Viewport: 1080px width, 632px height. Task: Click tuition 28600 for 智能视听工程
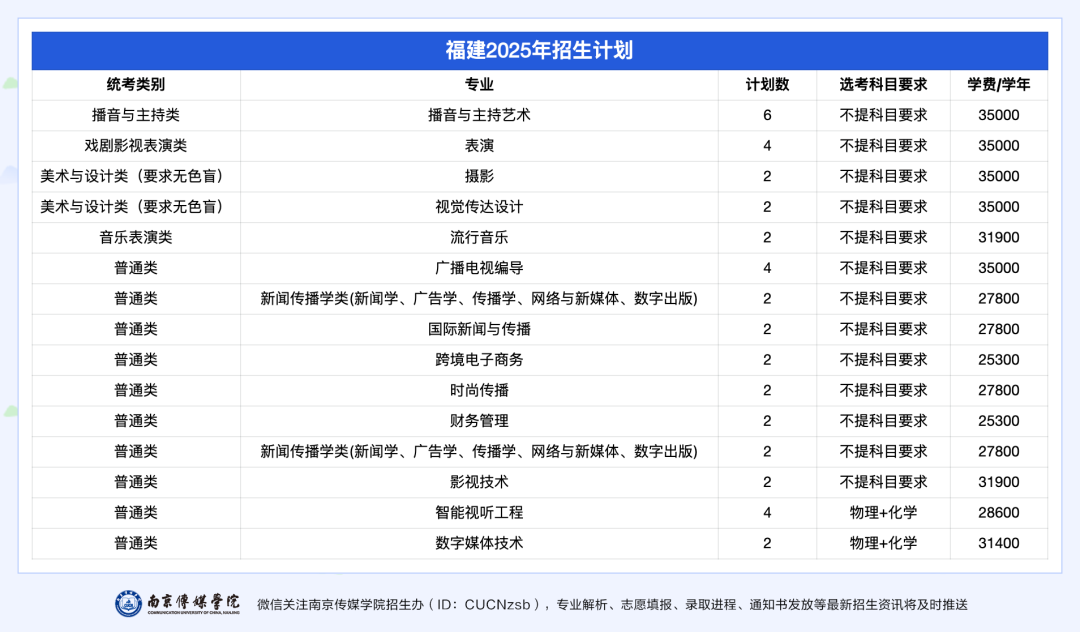pyautogui.click(x=999, y=512)
